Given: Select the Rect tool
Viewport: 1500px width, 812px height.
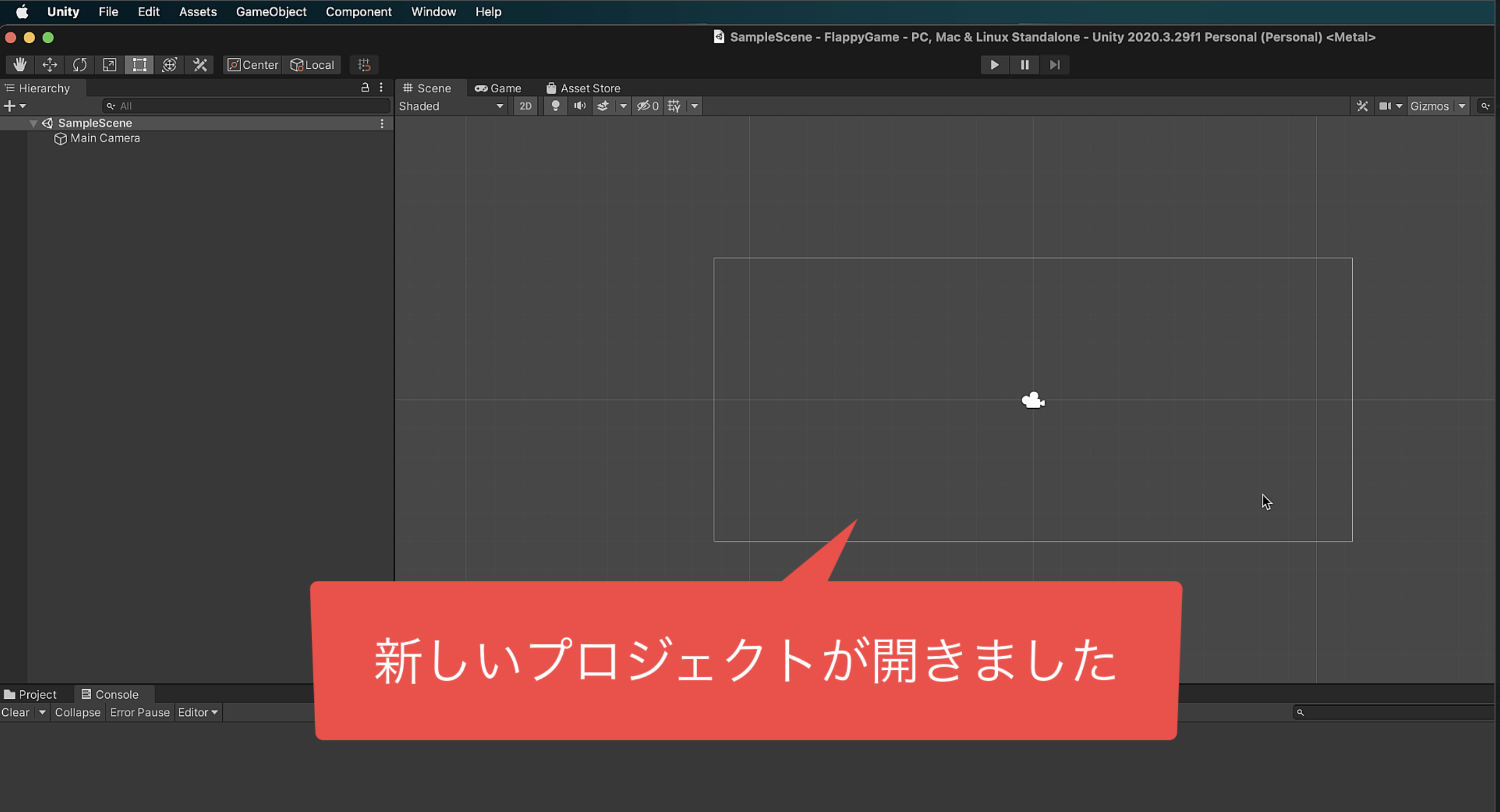Looking at the screenshot, I should (140, 65).
